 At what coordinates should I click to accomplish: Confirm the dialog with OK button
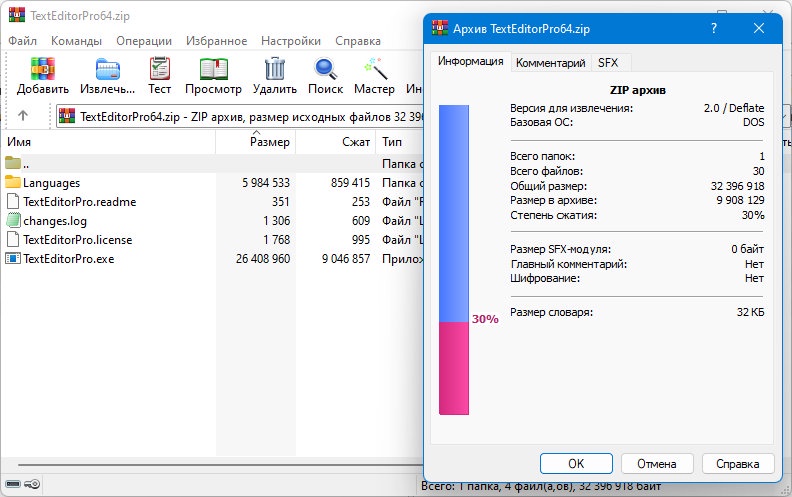tap(576, 463)
